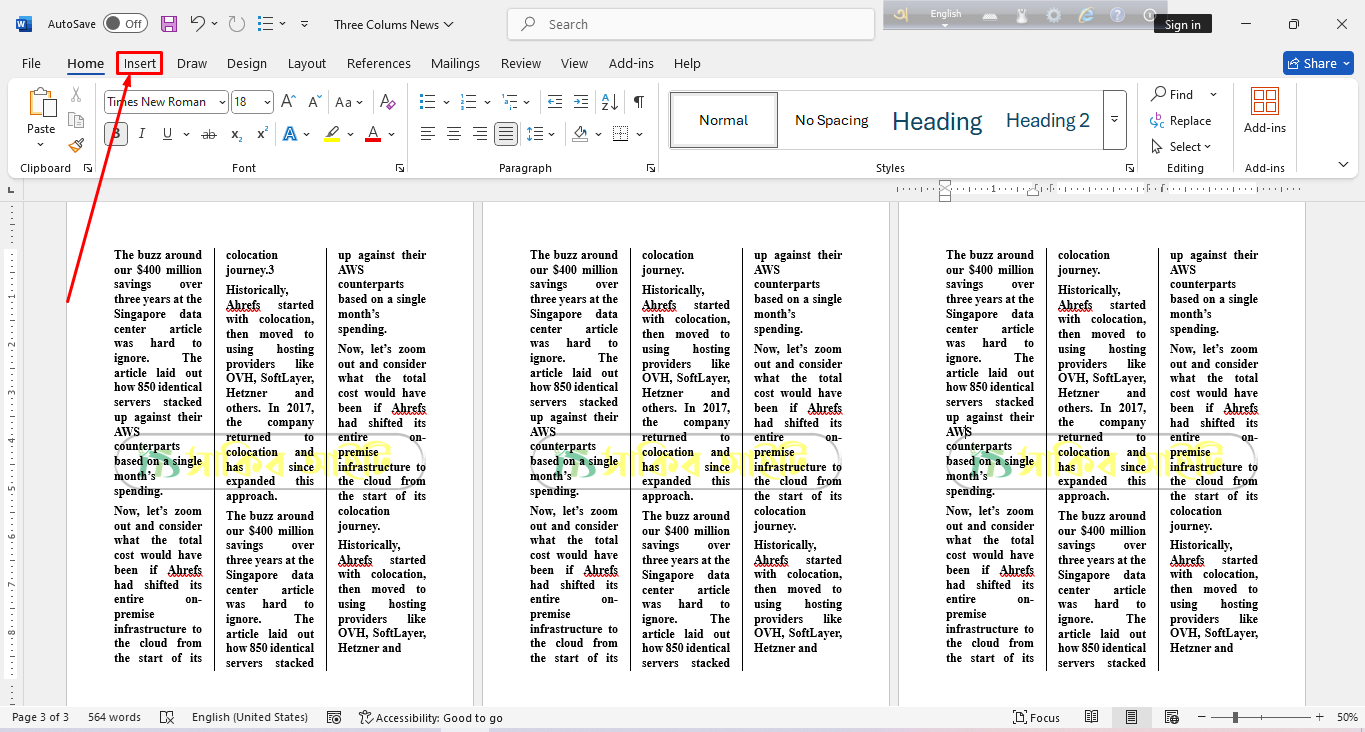This screenshot has width=1365, height=732.
Task: Click the Sign in button
Action: tap(1182, 25)
